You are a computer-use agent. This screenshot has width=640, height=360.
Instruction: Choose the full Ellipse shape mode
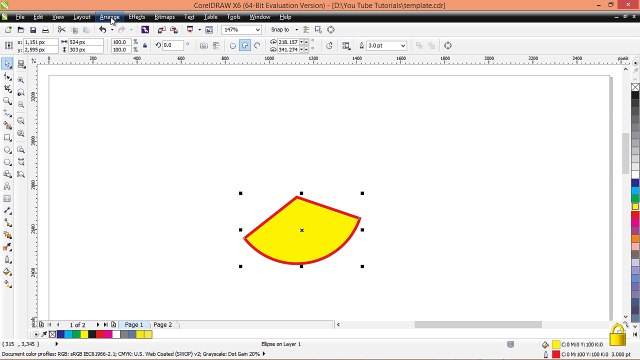[233, 46]
